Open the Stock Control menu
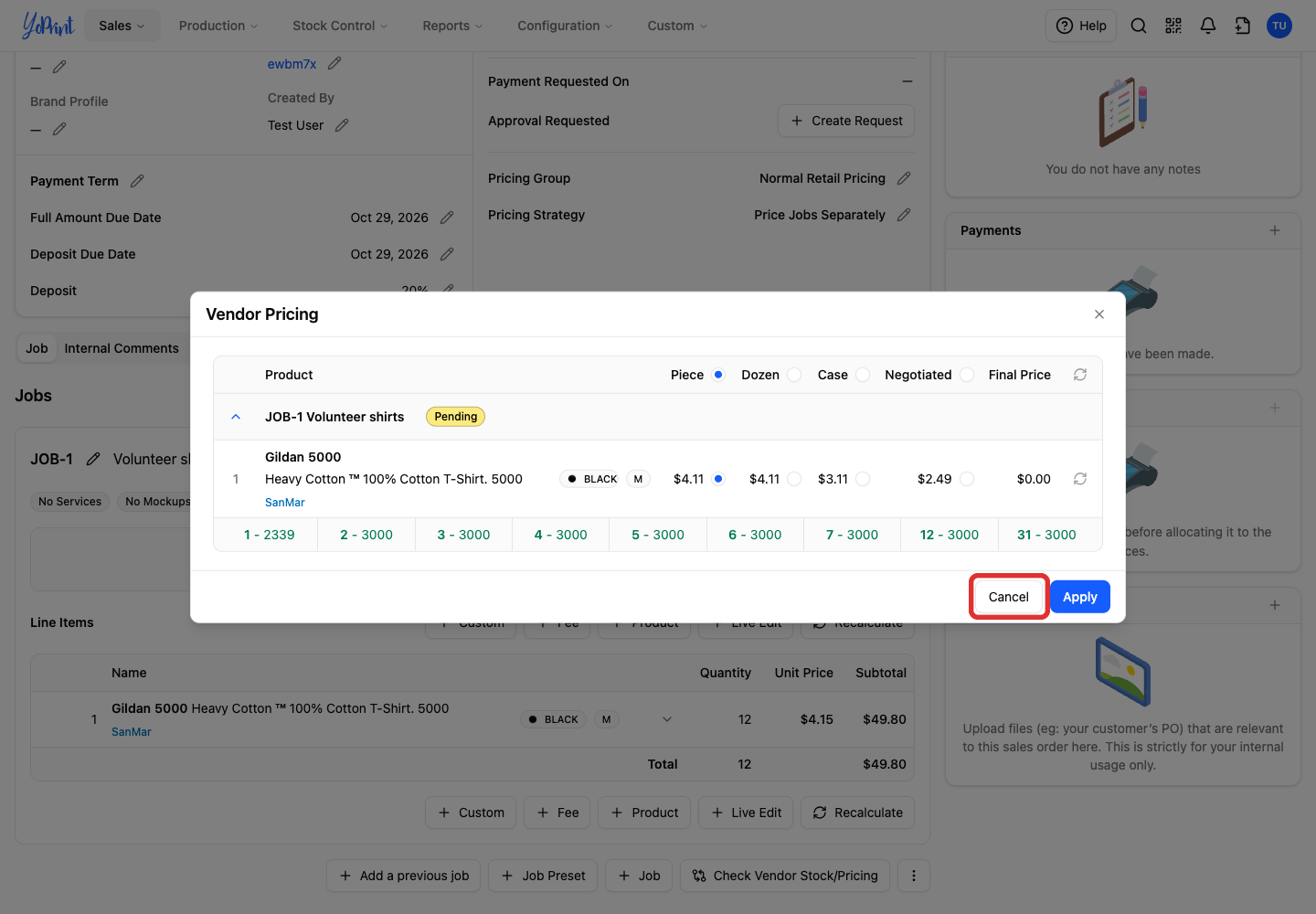Viewport: 1316px width, 914px height. click(x=340, y=26)
